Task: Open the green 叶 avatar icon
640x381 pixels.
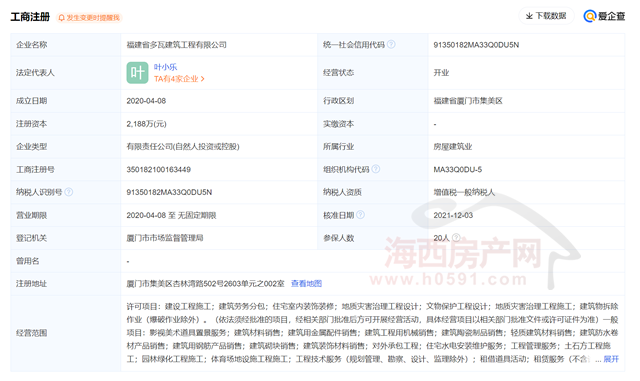Action: [137, 73]
